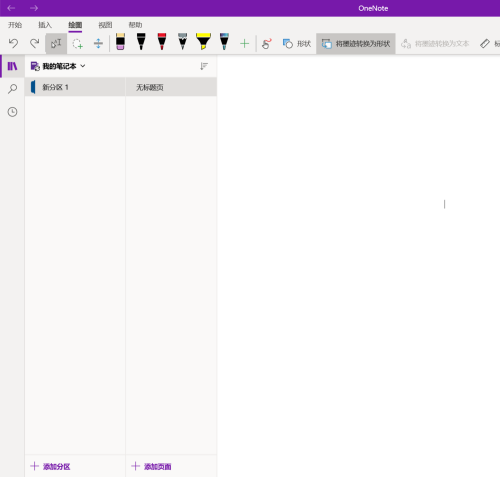Toggle Draw with Touch
This screenshot has width=500, height=477.
pyautogui.click(x=267, y=43)
